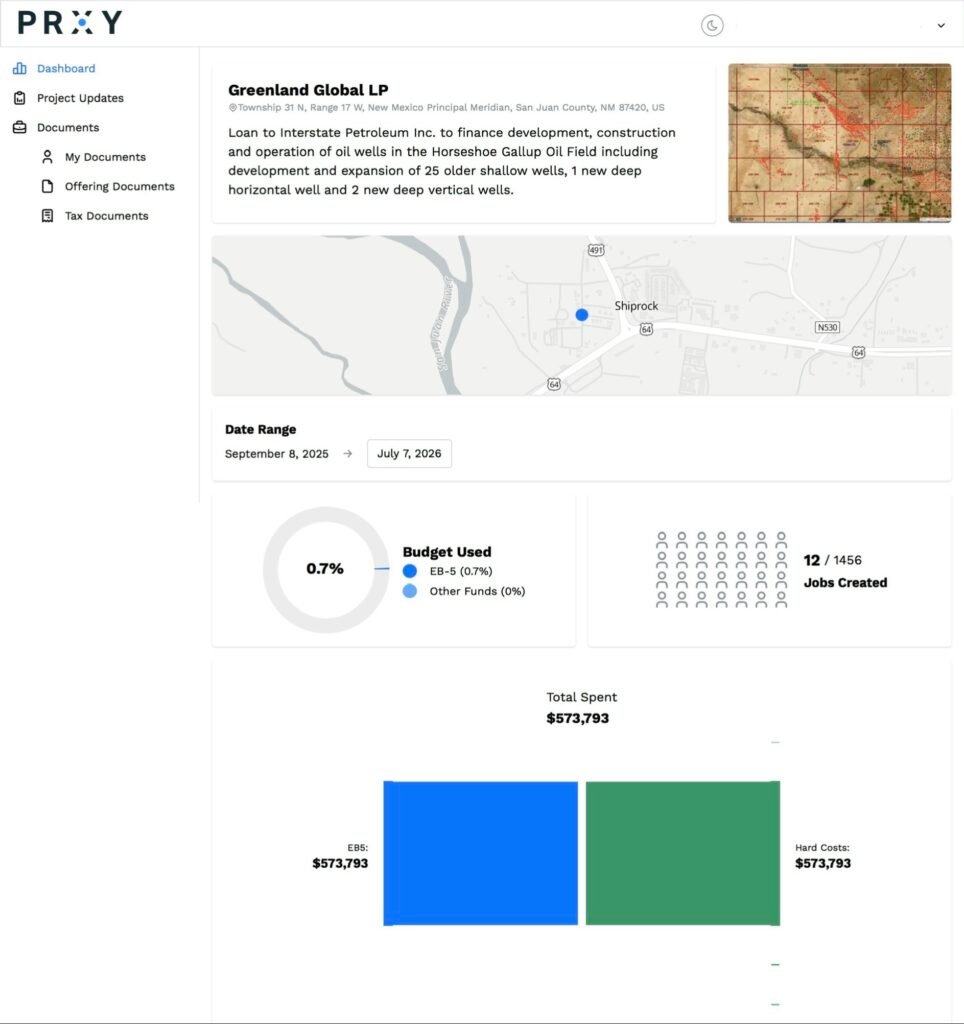The height and width of the screenshot is (1024, 964).
Task: Open the July 7, 2026 end date picker
Action: coord(410,454)
